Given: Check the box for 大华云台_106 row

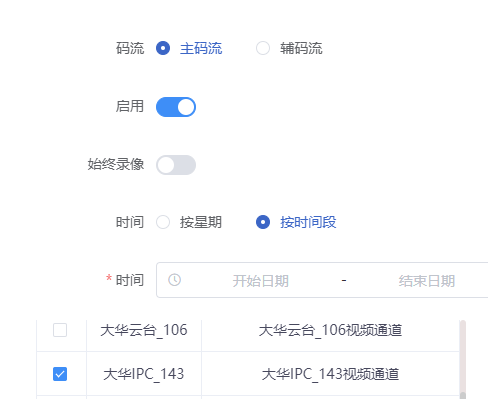Looking at the screenshot, I should (x=60, y=330).
